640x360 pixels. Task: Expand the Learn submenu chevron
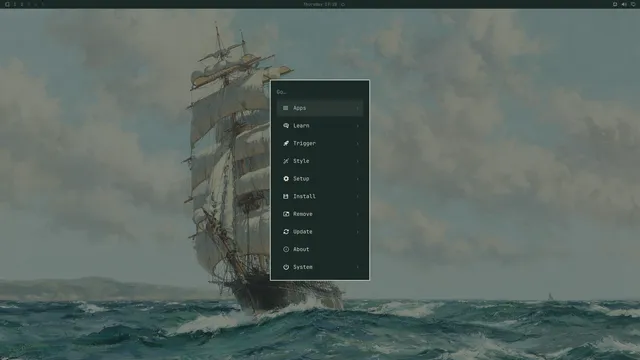[358, 126]
